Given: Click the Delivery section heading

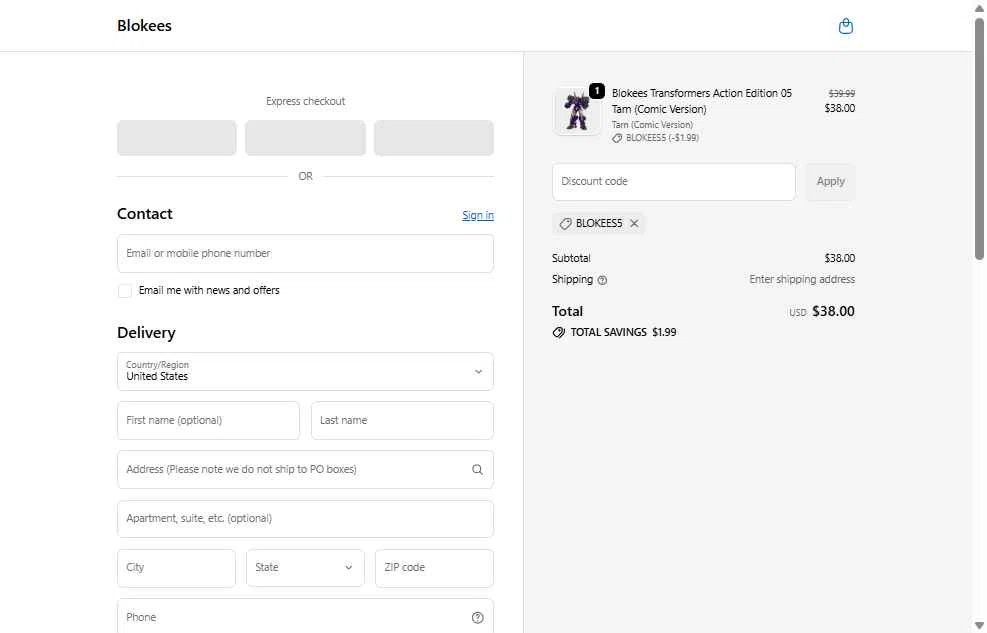Looking at the screenshot, I should click(146, 333).
